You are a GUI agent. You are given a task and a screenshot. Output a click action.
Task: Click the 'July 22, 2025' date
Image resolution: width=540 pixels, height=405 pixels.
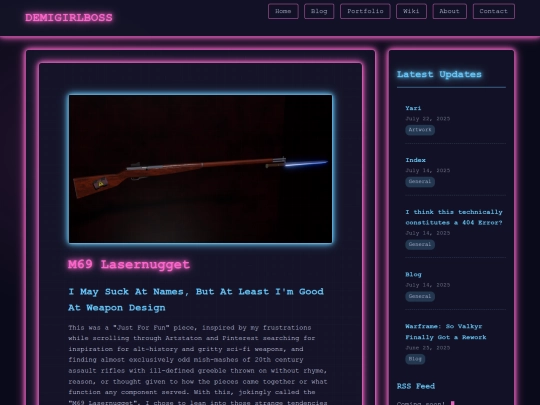tap(428, 119)
